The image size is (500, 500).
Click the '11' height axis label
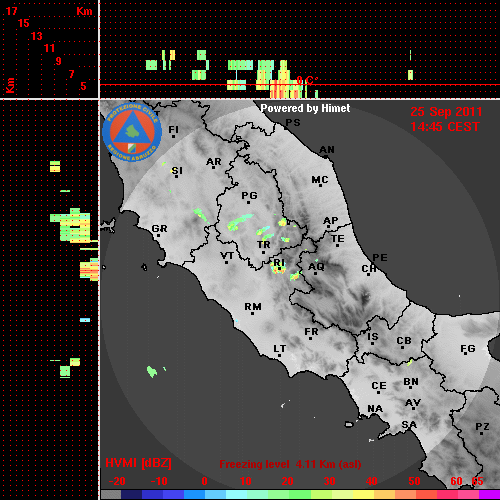coord(49,48)
